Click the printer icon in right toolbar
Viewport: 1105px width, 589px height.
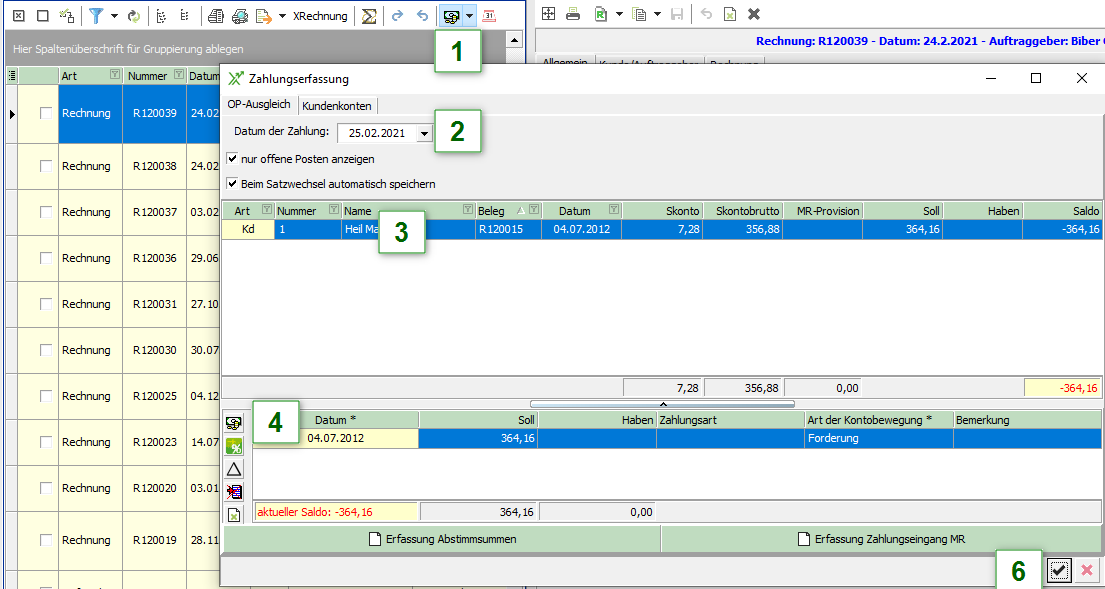[573, 14]
